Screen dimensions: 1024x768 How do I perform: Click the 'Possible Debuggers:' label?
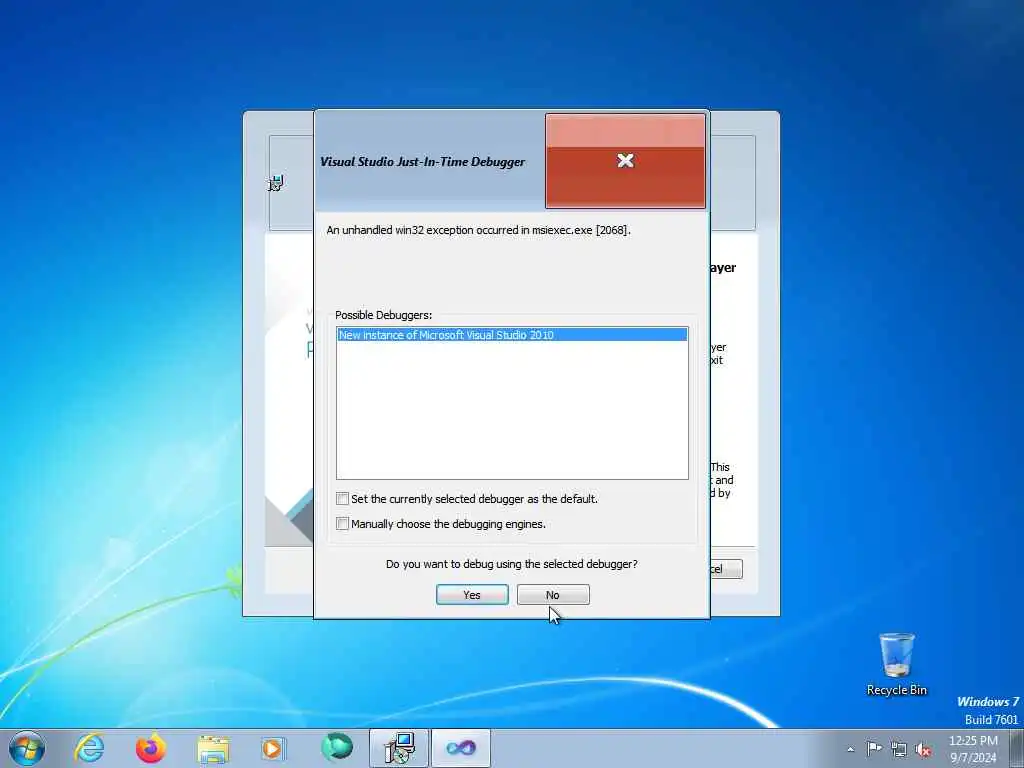383,315
